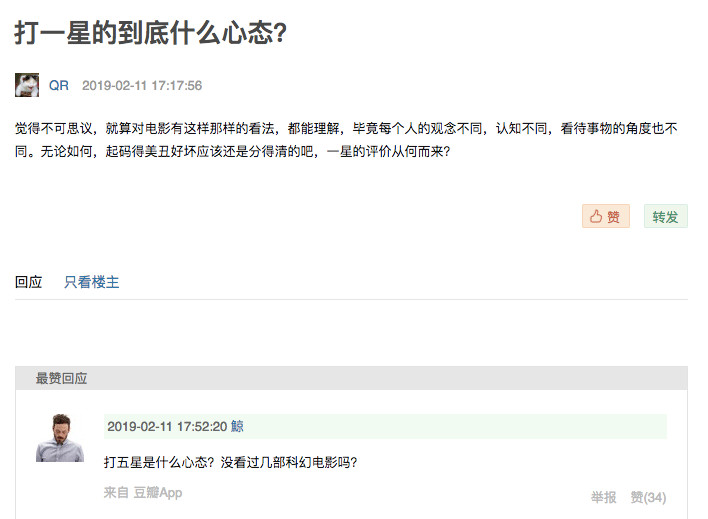The width and height of the screenshot is (708, 519).
Task: Click the comment timestamp 2019-02-11 17:52:20
Action: pos(167,426)
